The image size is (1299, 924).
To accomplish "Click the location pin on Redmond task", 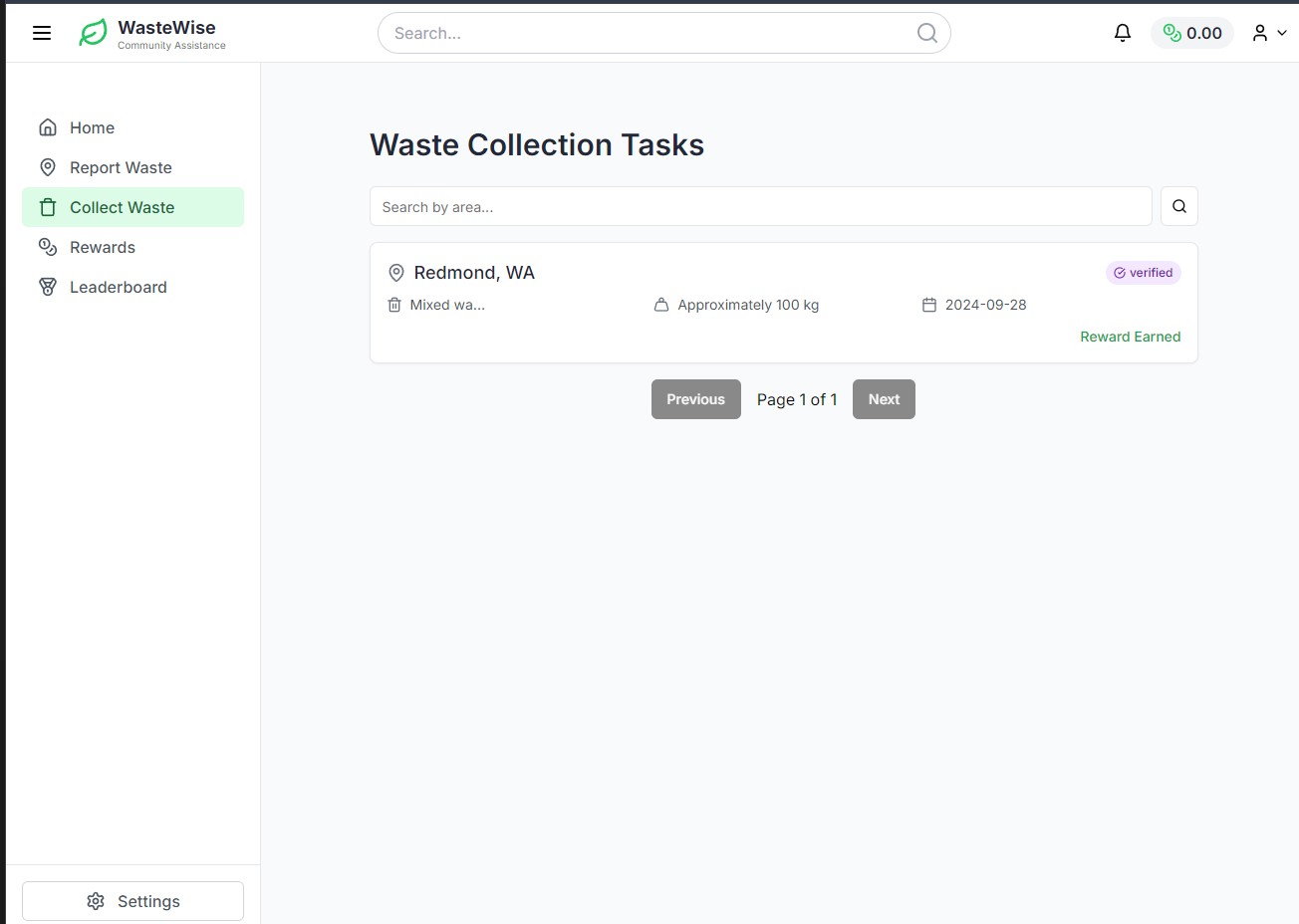I will tap(395, 272).
